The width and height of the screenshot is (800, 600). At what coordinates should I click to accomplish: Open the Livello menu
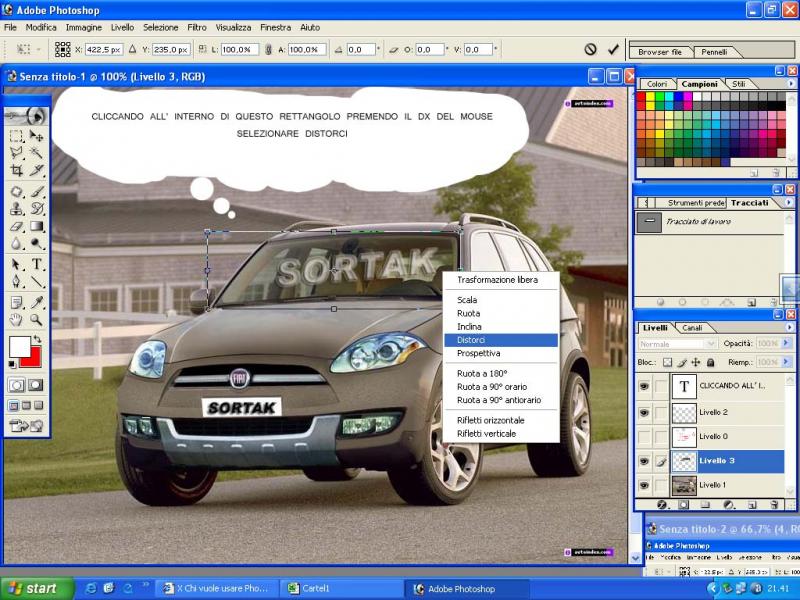coord(122,28)
